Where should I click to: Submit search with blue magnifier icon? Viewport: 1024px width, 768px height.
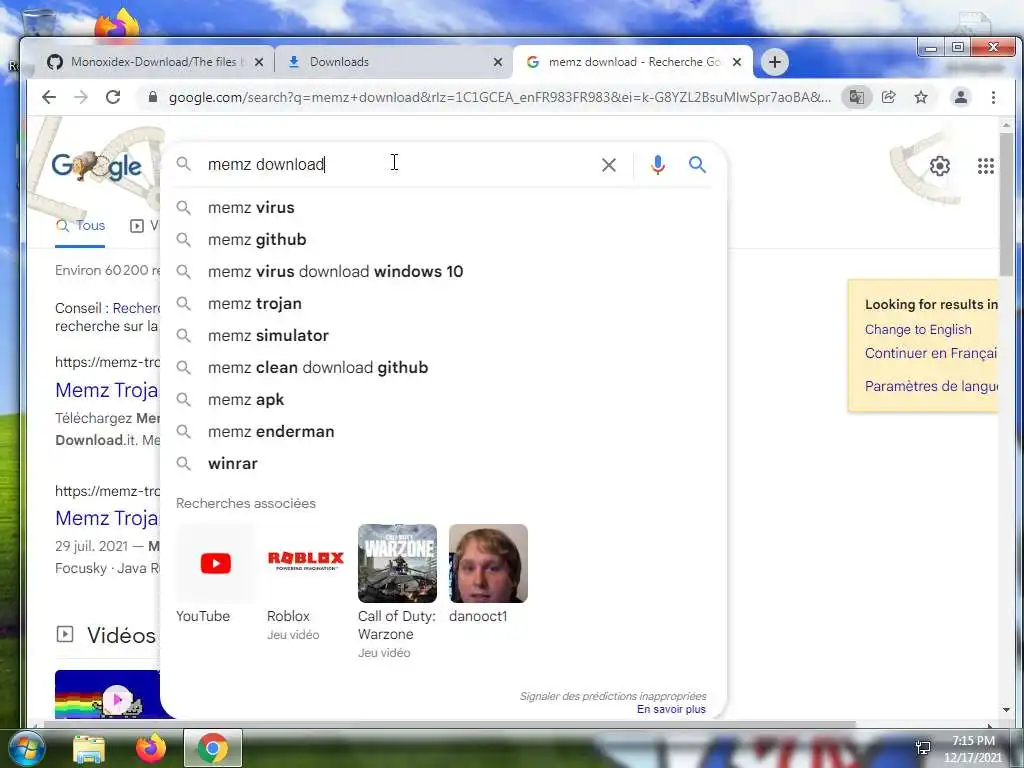(697, 165)
